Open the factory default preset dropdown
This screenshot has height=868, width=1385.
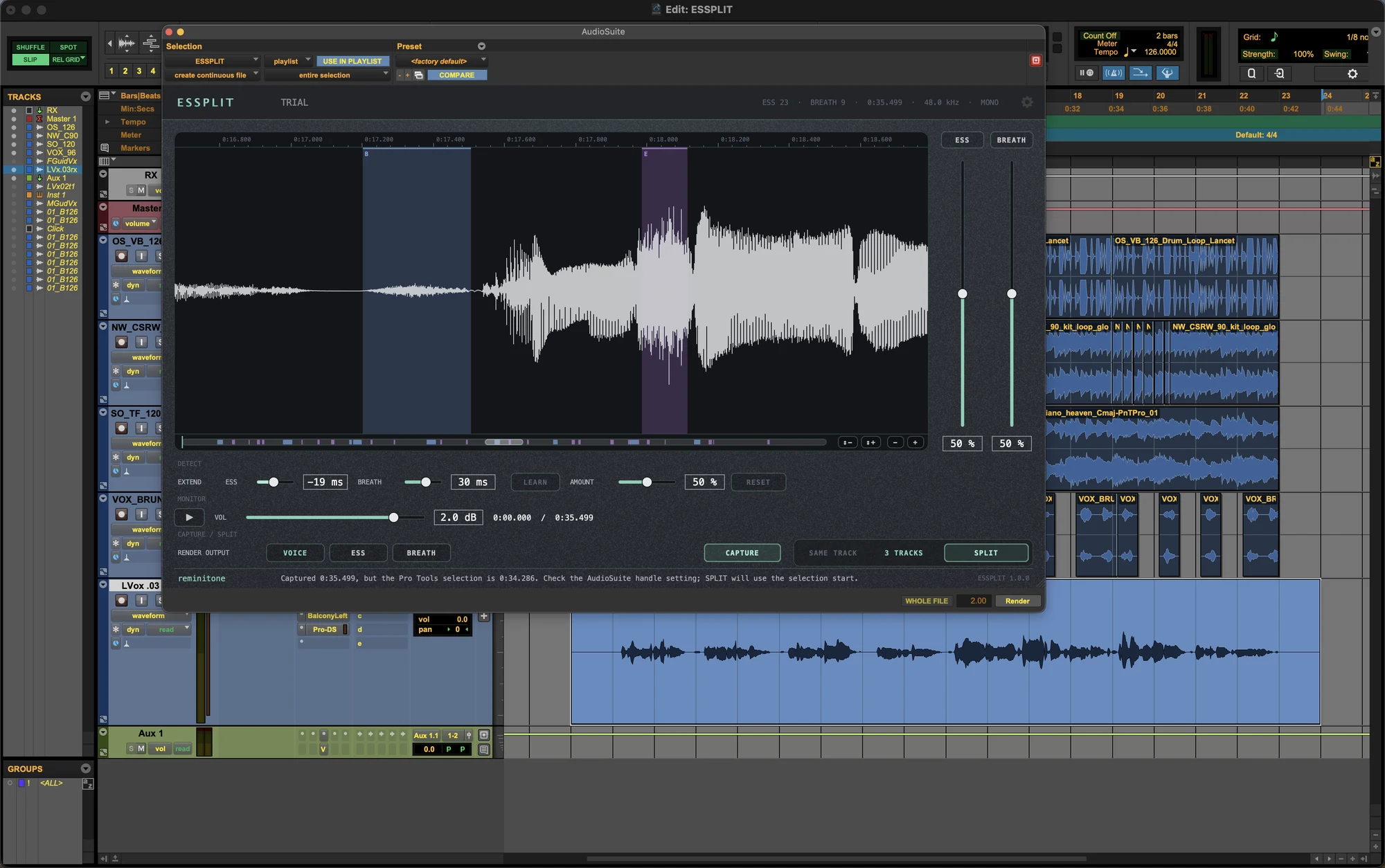(442, 61)
